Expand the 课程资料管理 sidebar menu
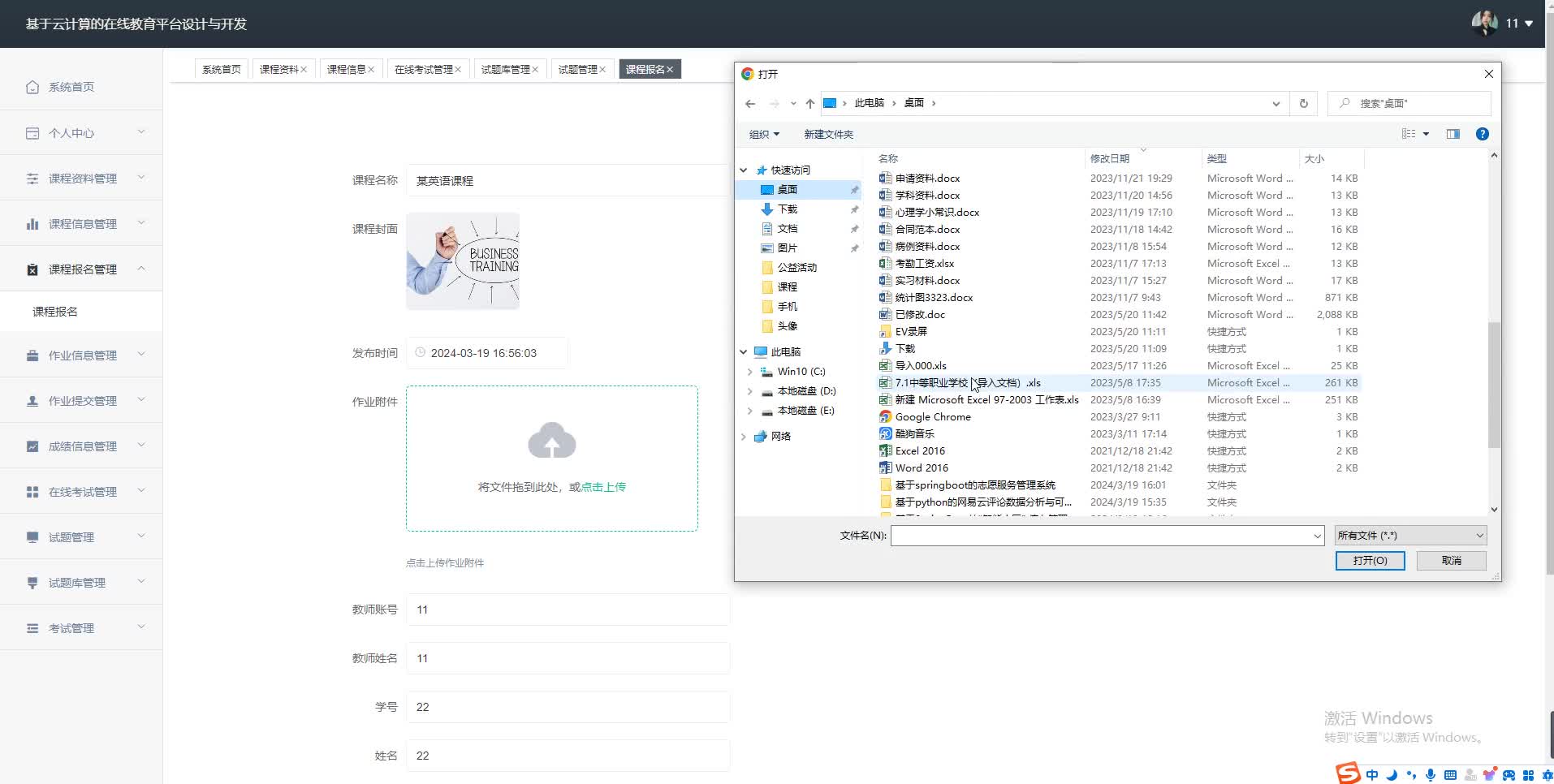The image size is (1554, 784). click(81, 178)
